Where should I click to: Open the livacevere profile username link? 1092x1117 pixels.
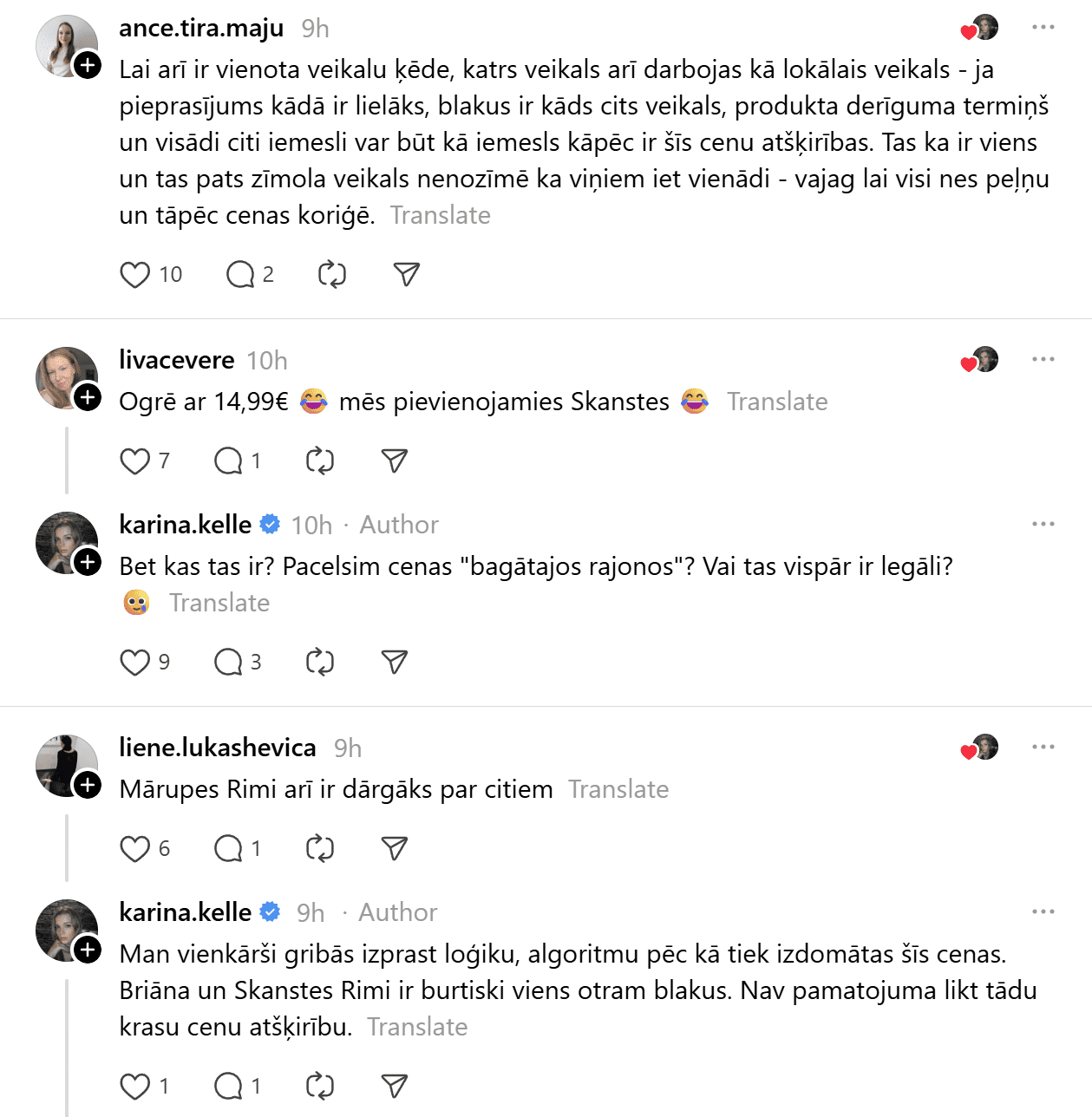pos(177,360)
